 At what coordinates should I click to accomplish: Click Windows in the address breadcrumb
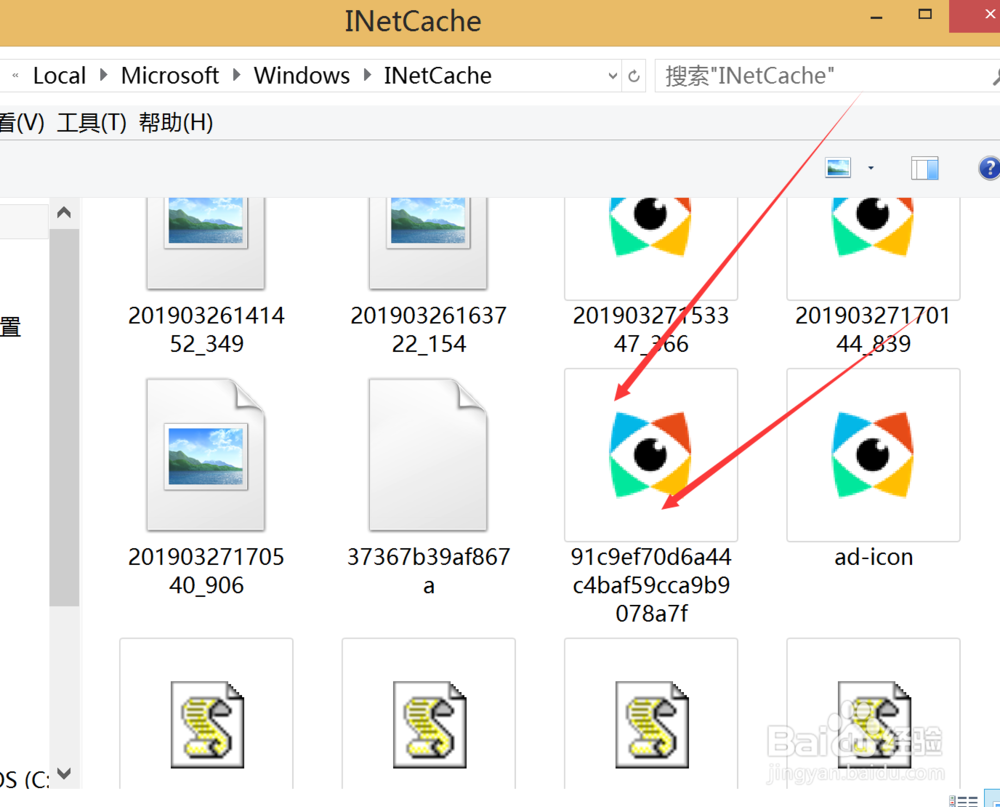click(x=302, y=76)
